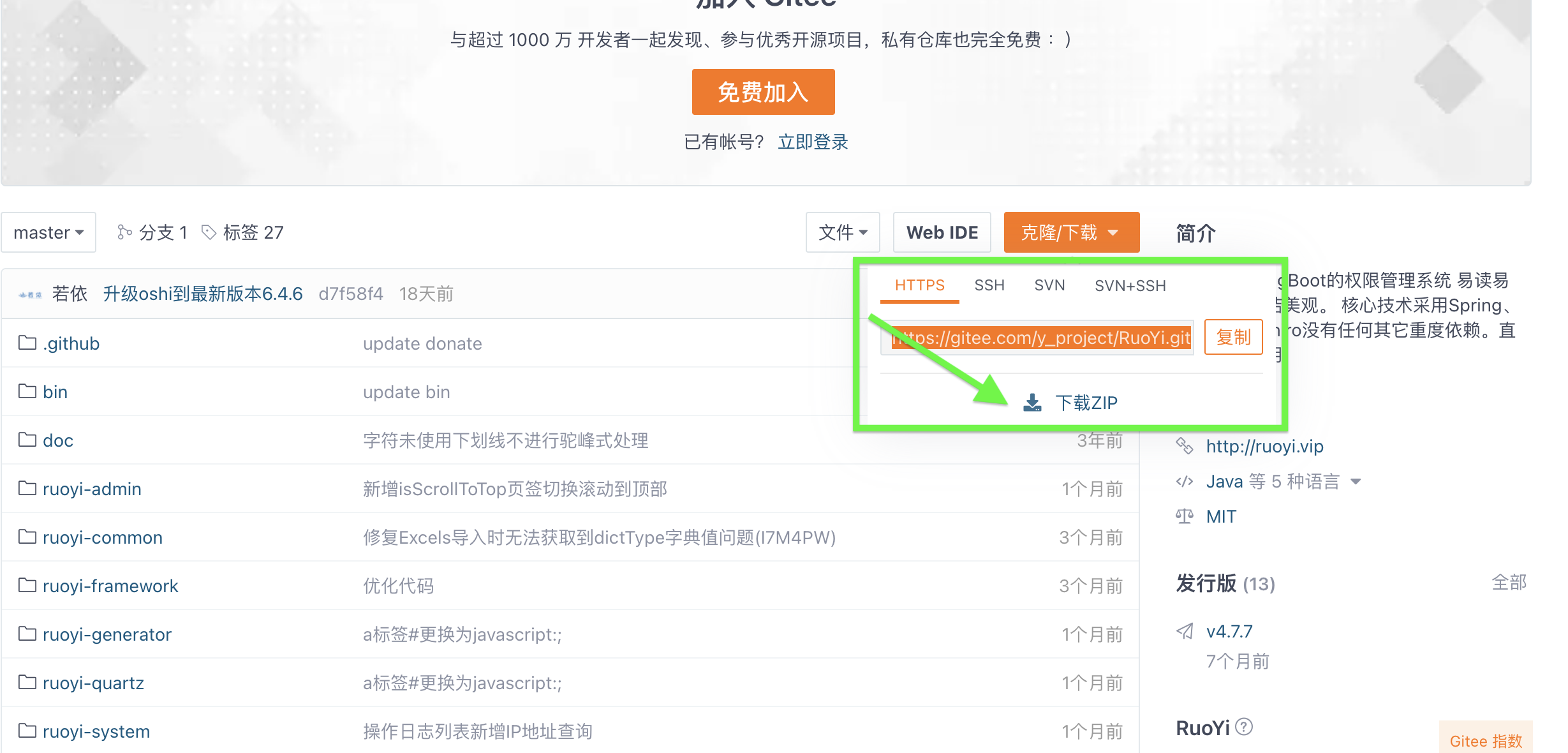Screen dimensions: 1568x753
Task: Click the ruoyi-framework folder icon
Action: (27, 585)
